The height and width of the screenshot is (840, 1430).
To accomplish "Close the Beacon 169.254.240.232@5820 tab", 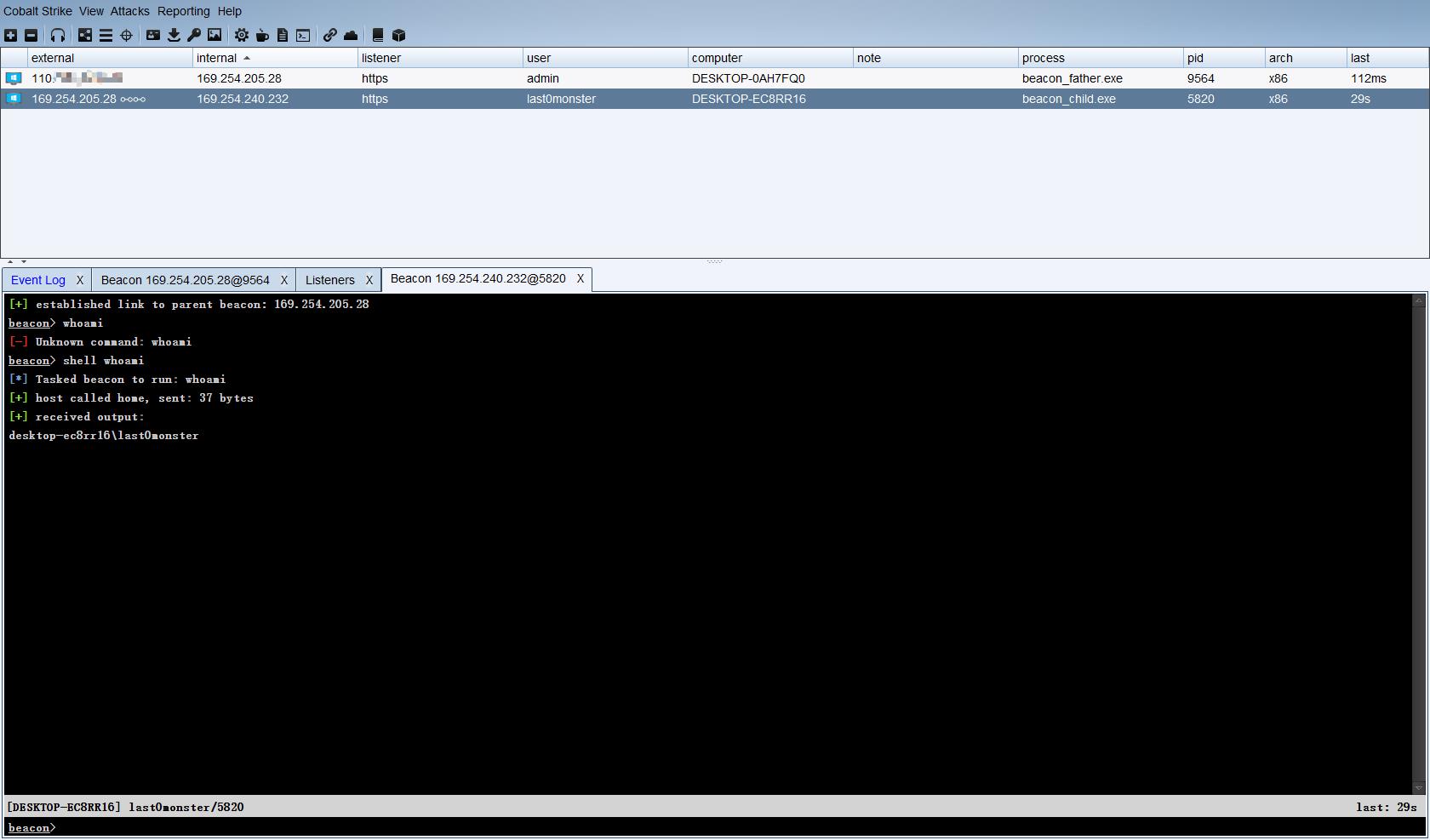I will point(581,278).
